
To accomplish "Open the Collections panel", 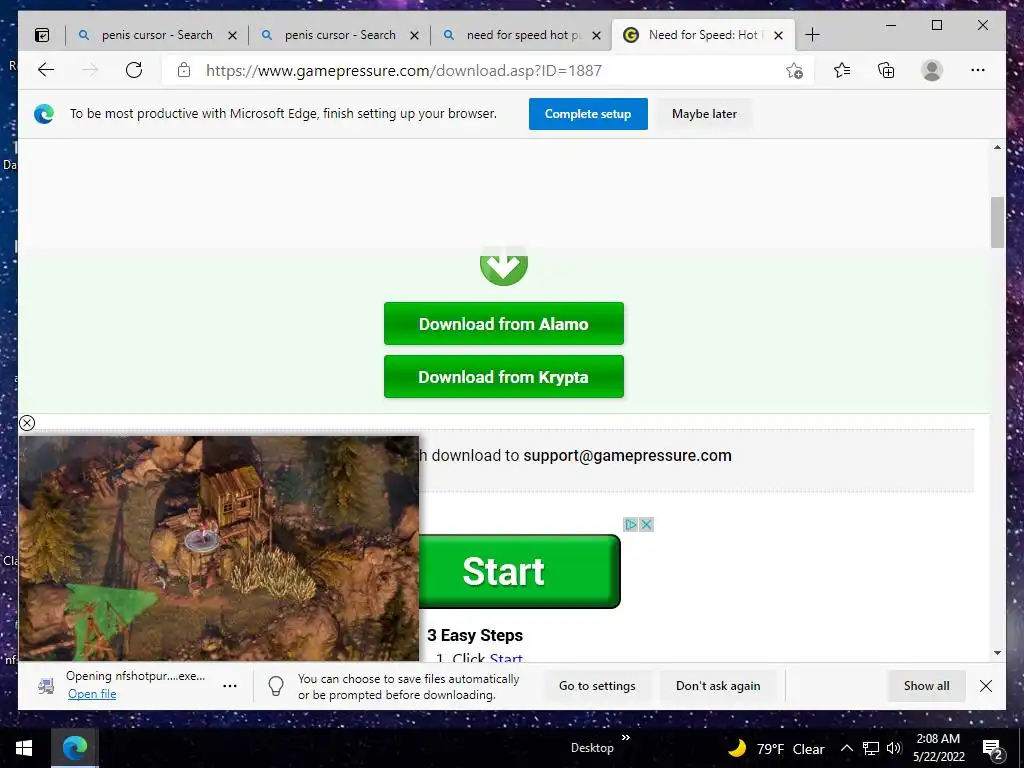I will [886, 70].
